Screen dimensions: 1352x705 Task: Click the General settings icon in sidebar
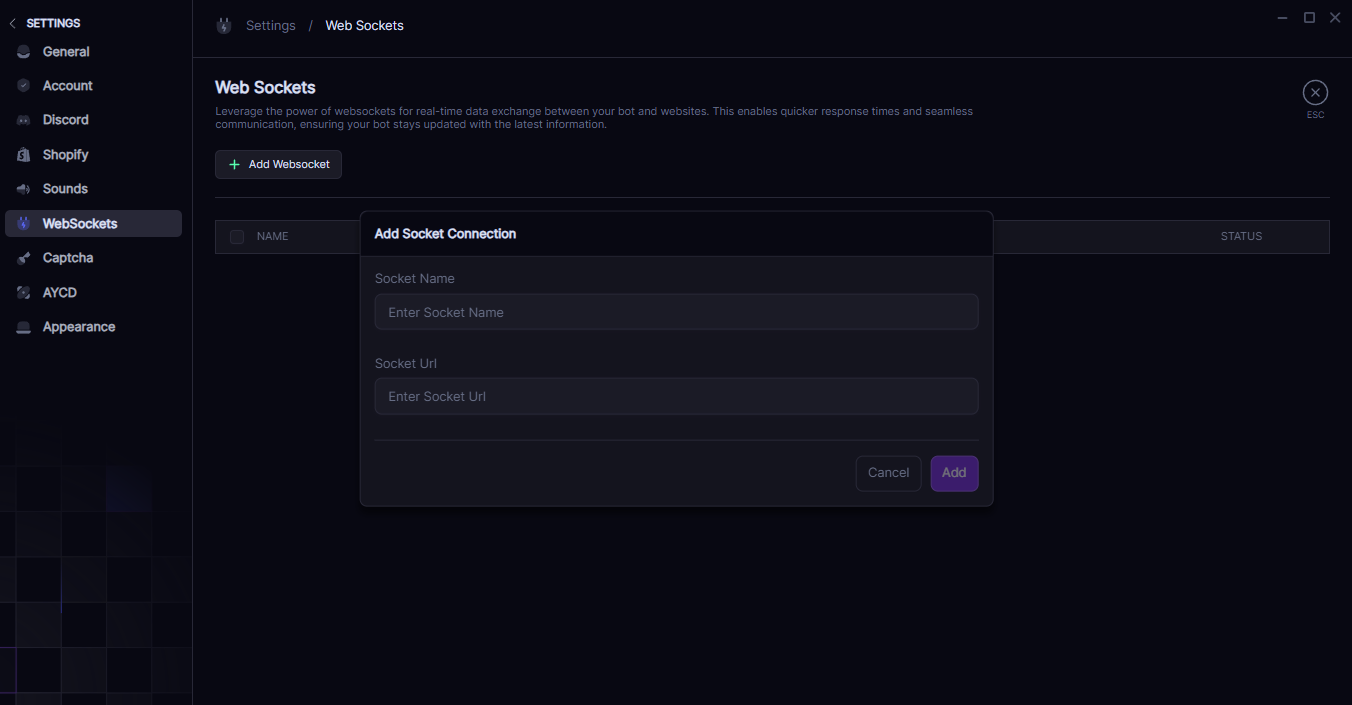tap(23, 52)
